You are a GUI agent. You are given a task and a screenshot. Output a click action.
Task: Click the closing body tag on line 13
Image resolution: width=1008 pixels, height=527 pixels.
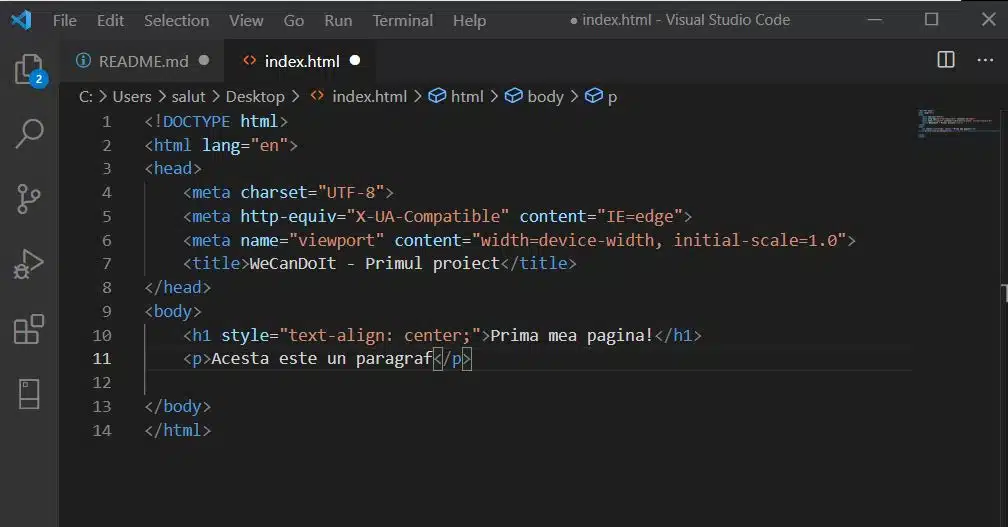coord(177,406)
